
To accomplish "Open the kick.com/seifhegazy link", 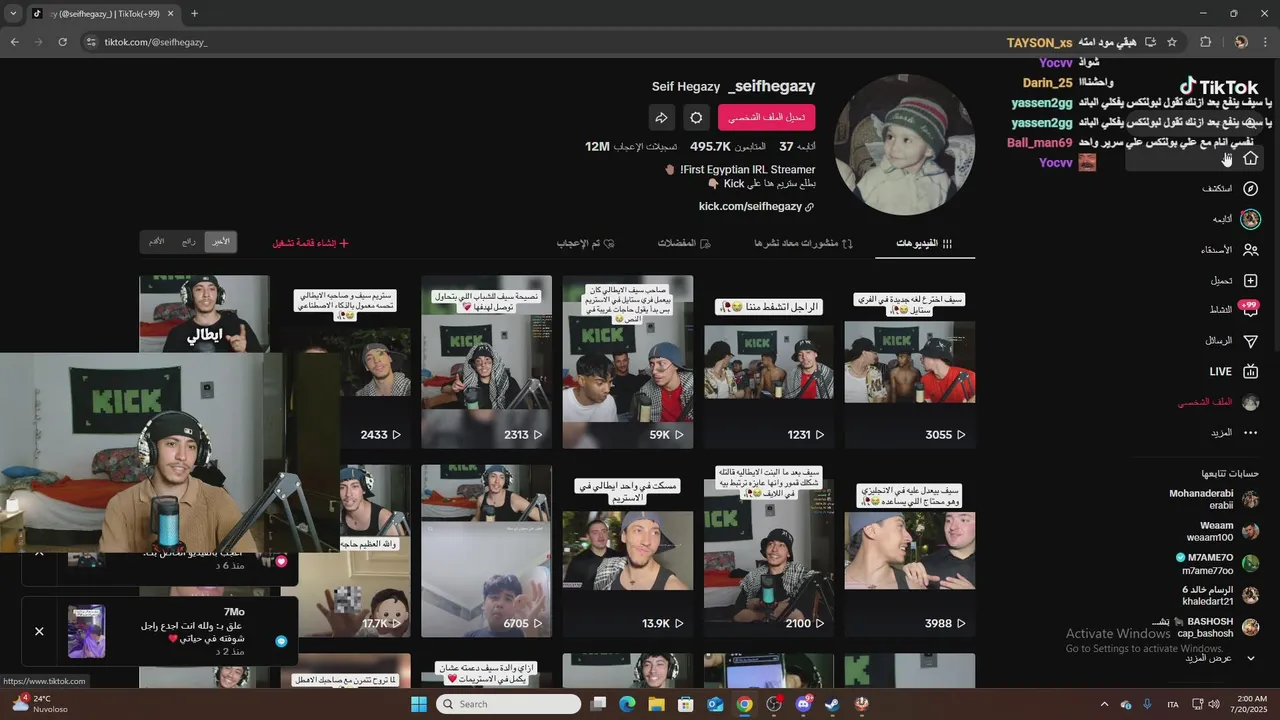I will pos(756,206).
